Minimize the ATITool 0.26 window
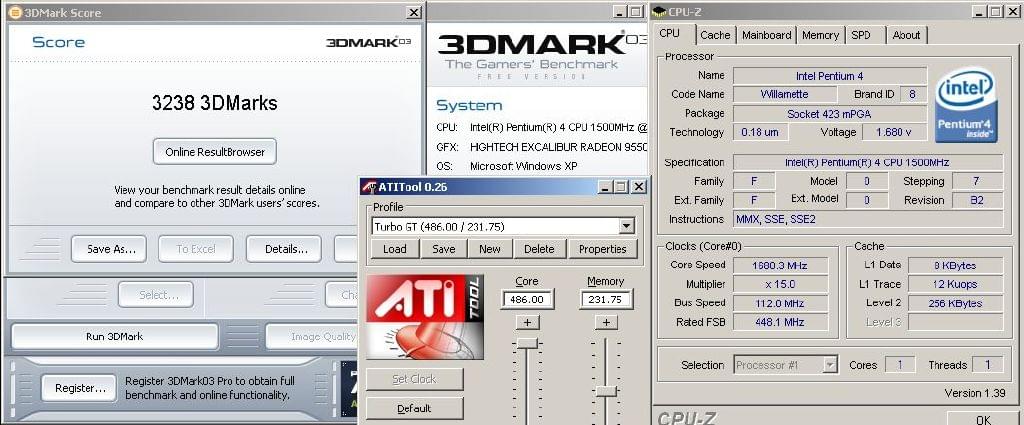This screenshot has width=1024, height=425. click(605, 187)
